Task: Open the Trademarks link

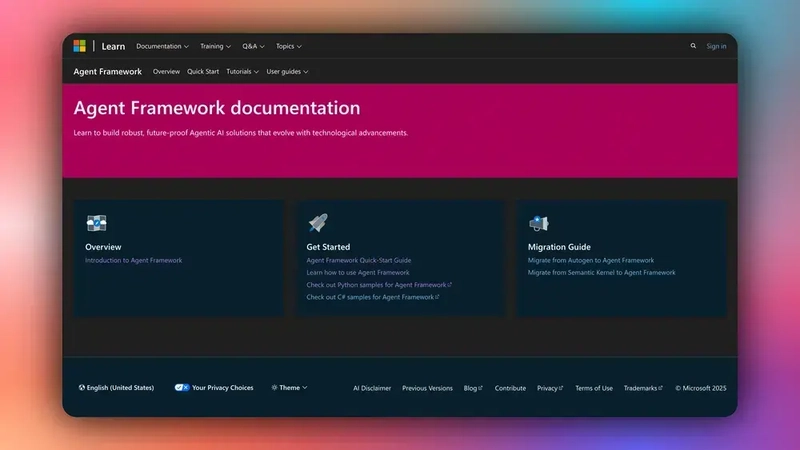Action: [643, 388]
